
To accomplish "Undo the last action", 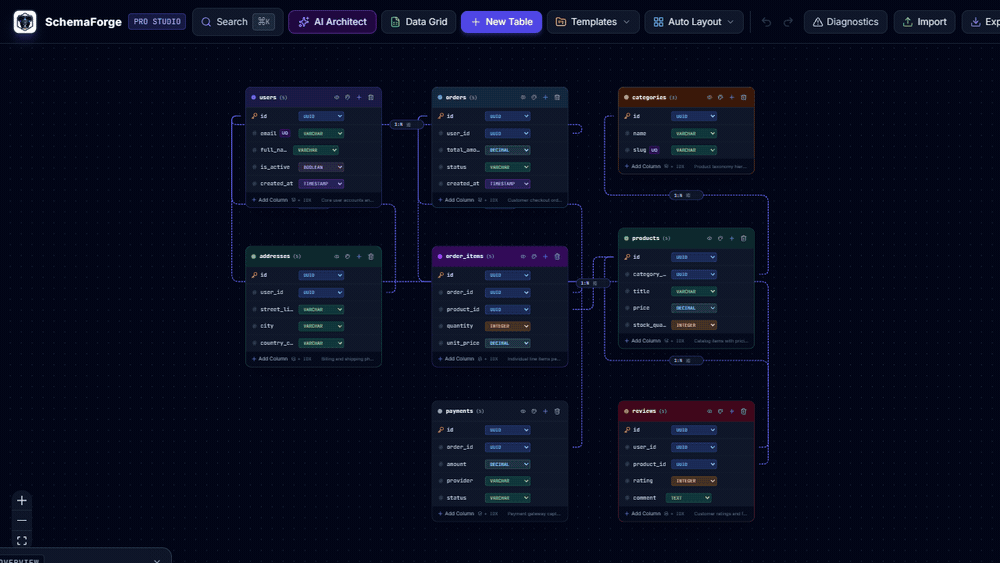I will (x=766, y=22).
